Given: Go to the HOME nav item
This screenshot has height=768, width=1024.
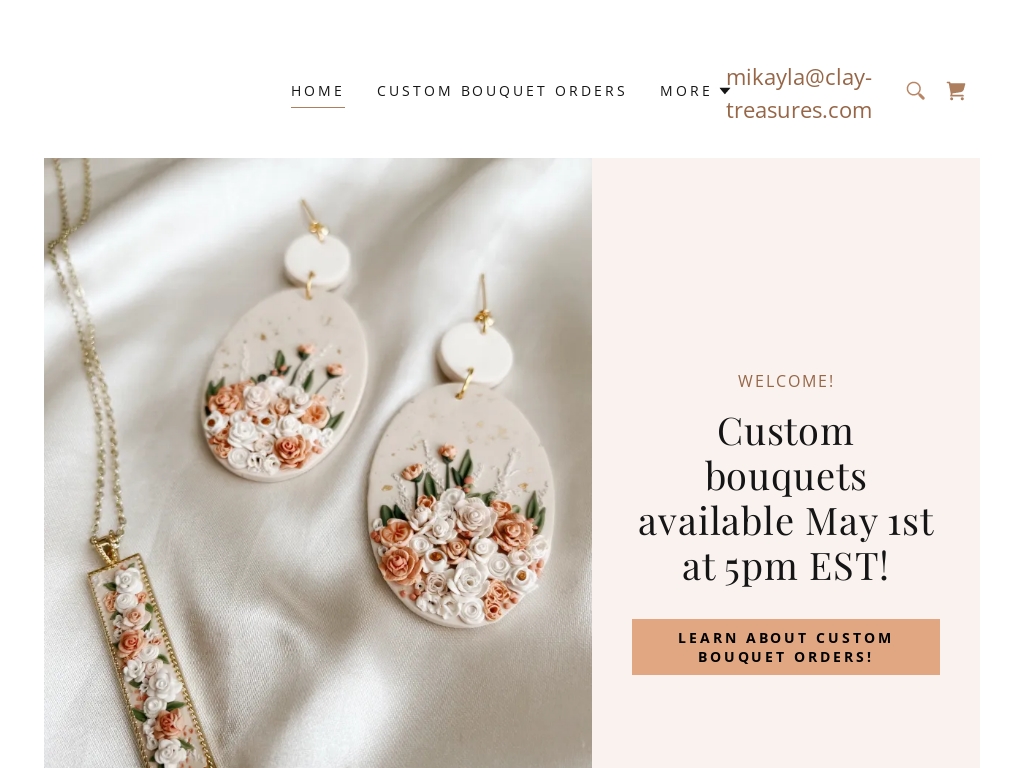Looking at the screenshot, I should tap(317, 91).
